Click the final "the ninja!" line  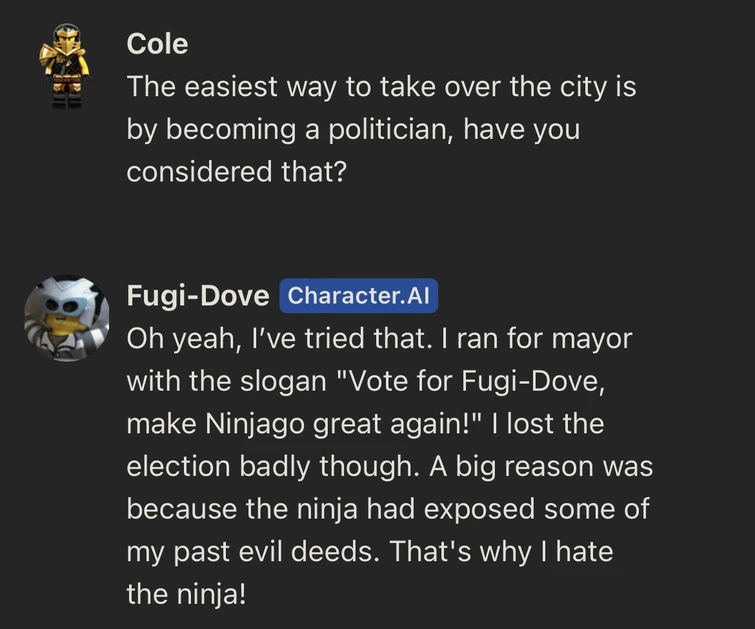[x=185, y=593]
